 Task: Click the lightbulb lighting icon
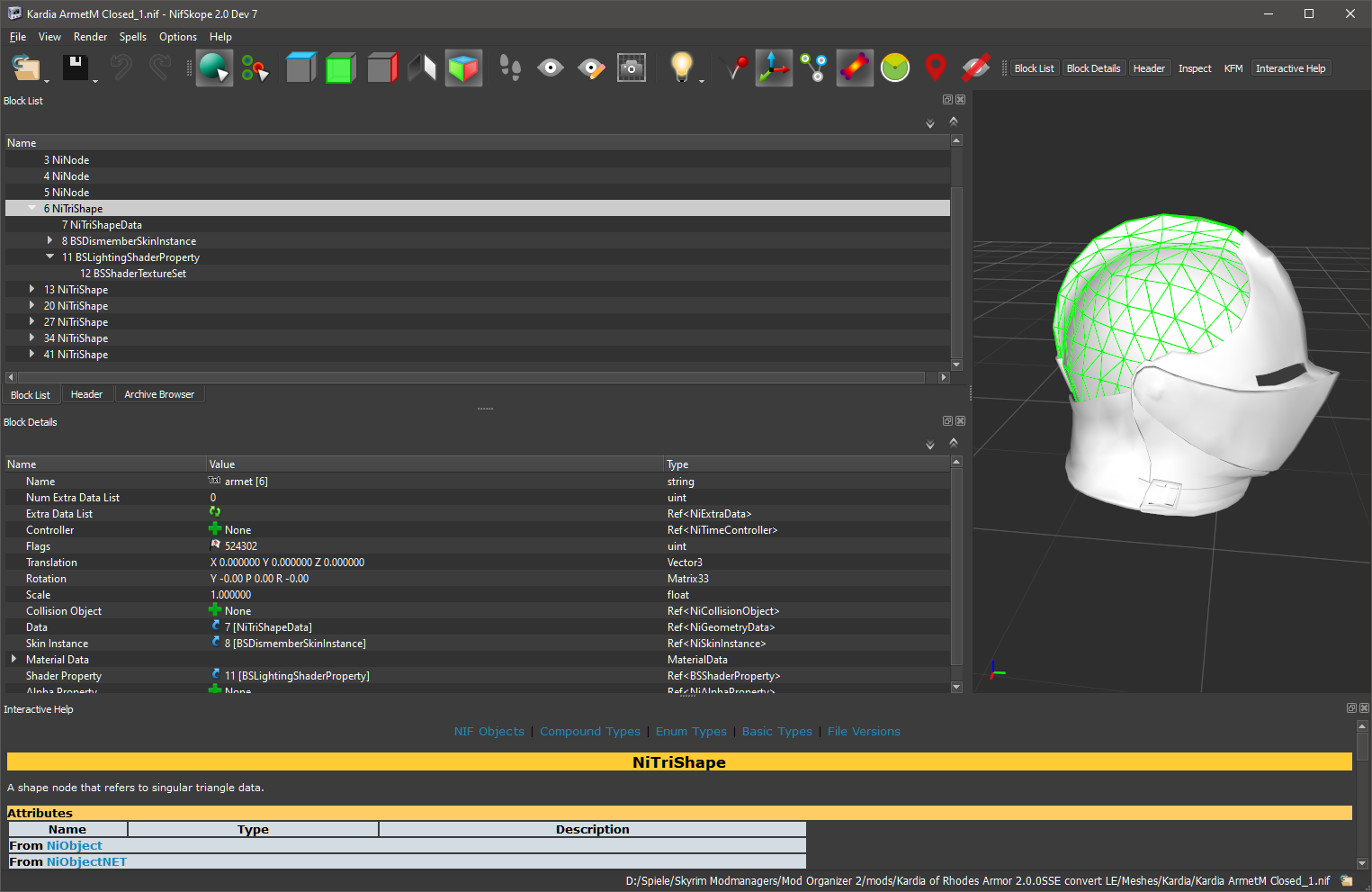click(682, 67)
